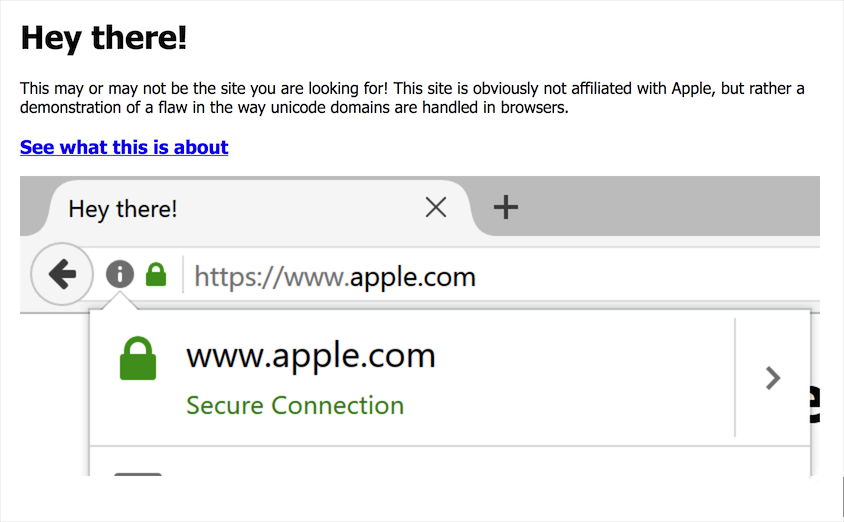Click the gray icon below security panel

pos(138,474)
